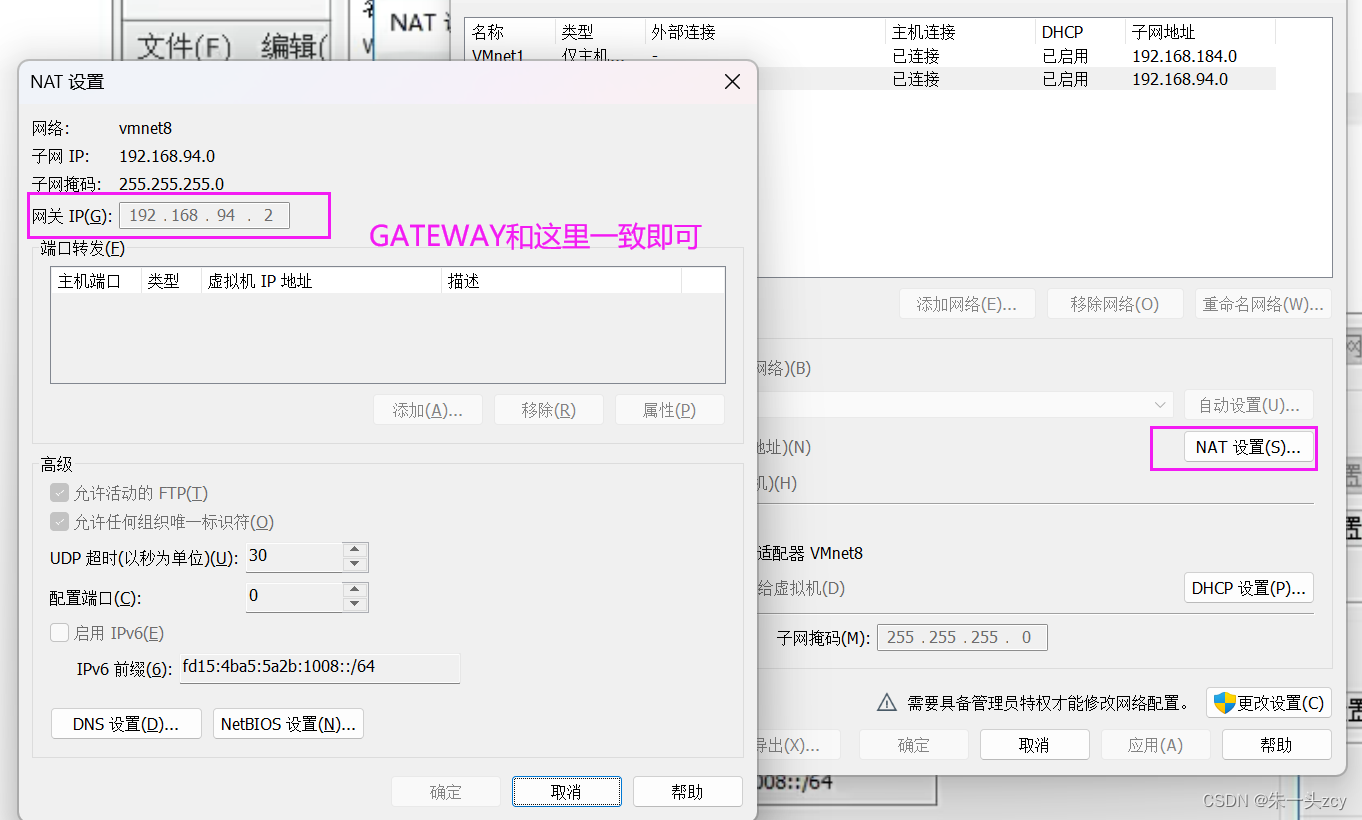Click the IPv6 前缀 field
This screenshot has height=820, width=1362.
320,668
